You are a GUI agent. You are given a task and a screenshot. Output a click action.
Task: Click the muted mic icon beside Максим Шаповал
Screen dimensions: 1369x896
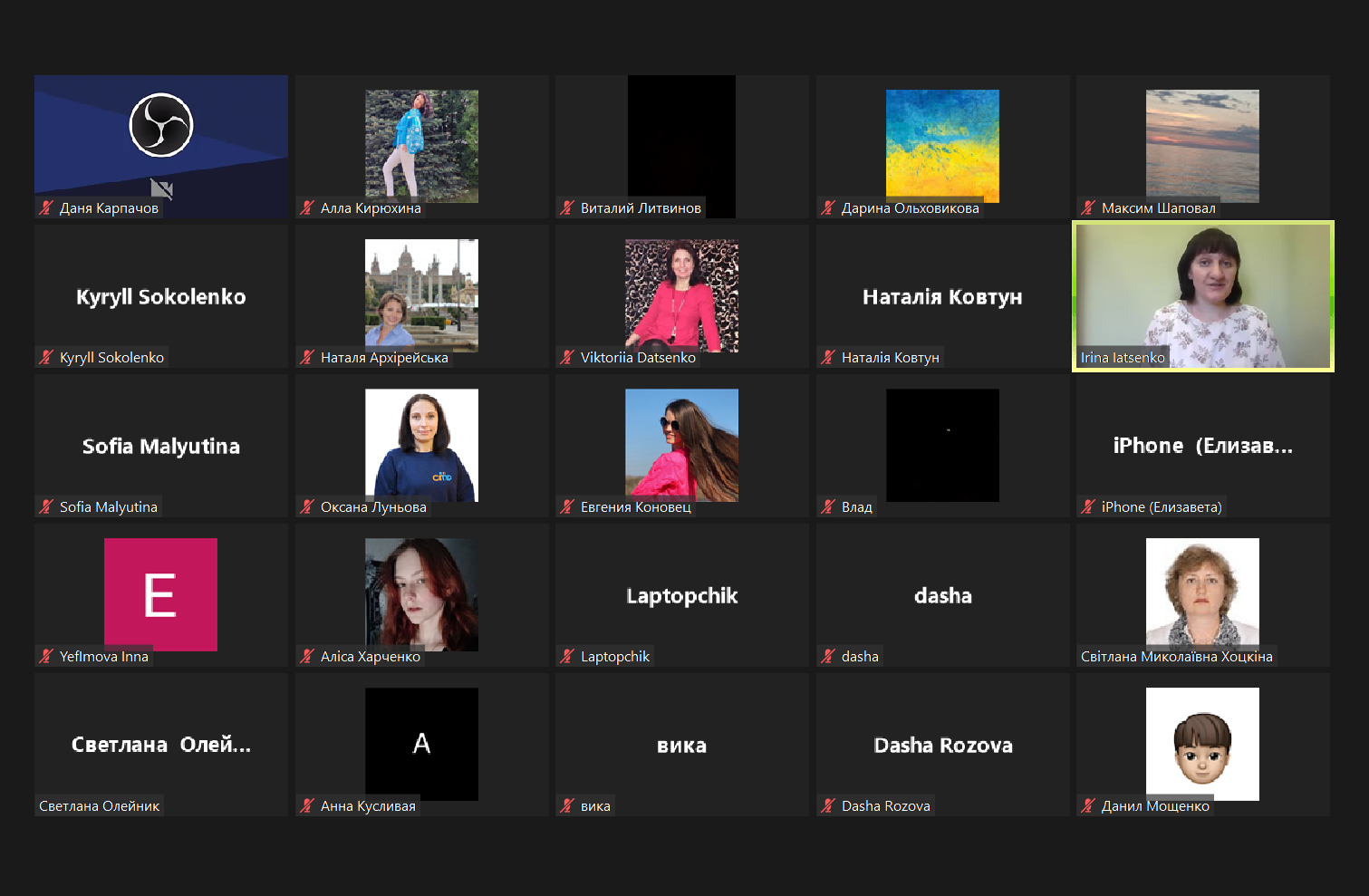pos(1088,207)
